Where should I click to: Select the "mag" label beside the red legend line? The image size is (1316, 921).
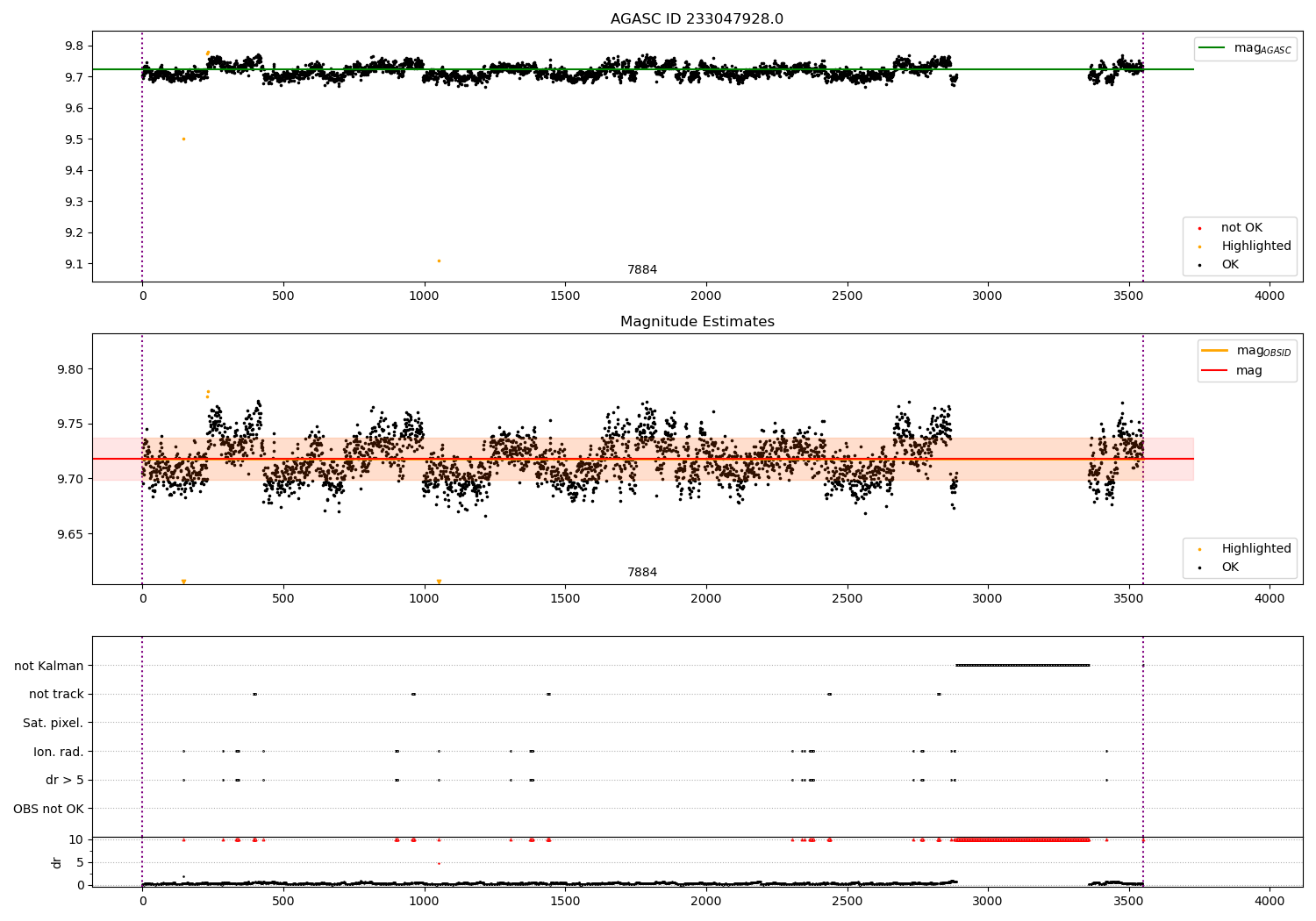click(1249, 371)
